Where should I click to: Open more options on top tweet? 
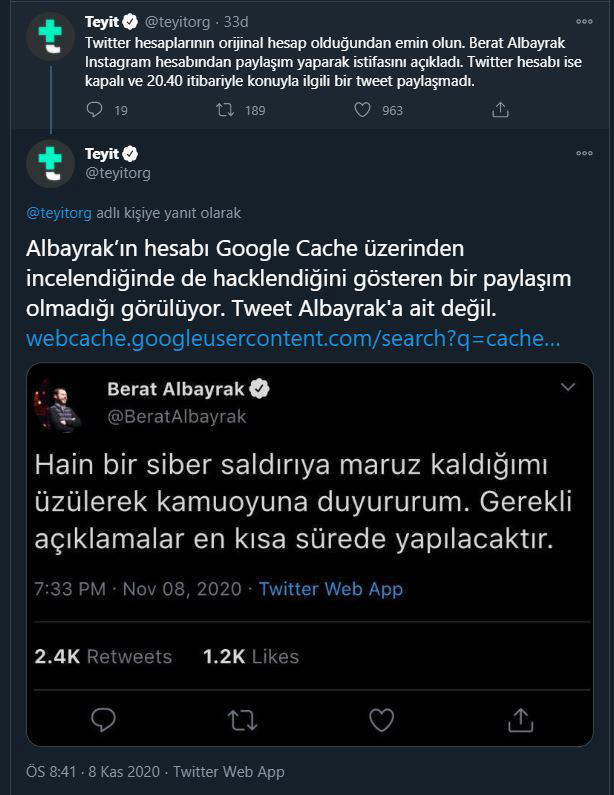coord(584,19)
